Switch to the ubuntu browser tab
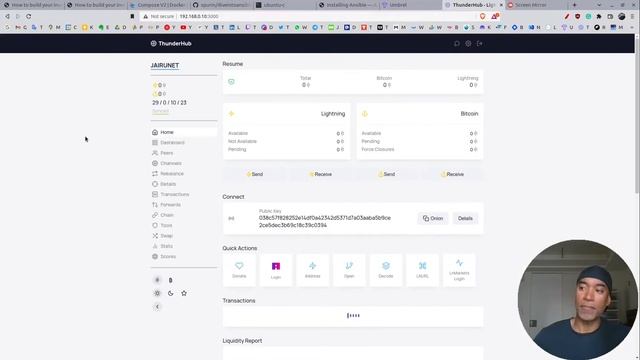Screen dimensions: 640x360 (x=285, y=5)
